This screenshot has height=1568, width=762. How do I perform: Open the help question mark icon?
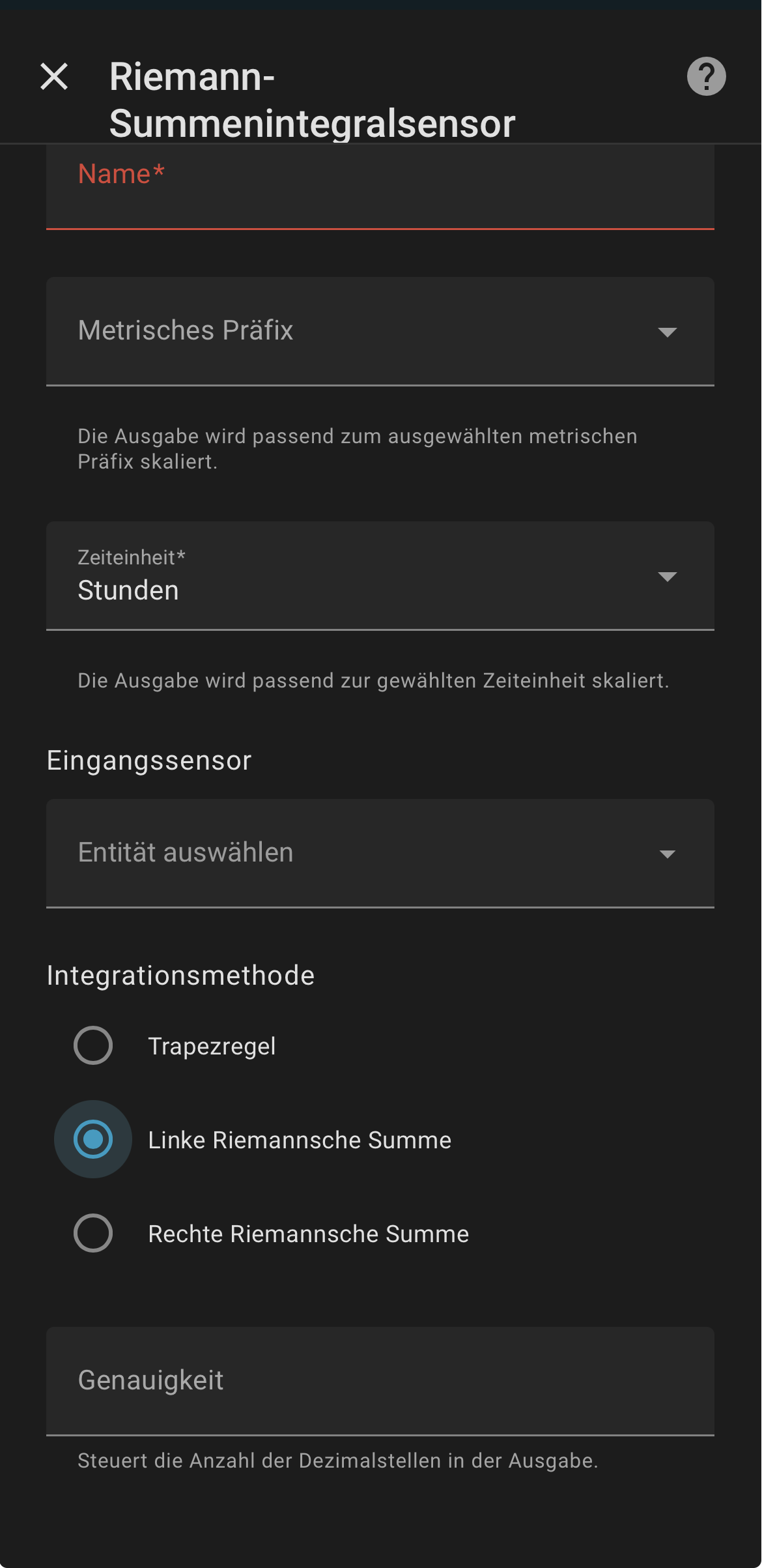click(x=706, y=77)
